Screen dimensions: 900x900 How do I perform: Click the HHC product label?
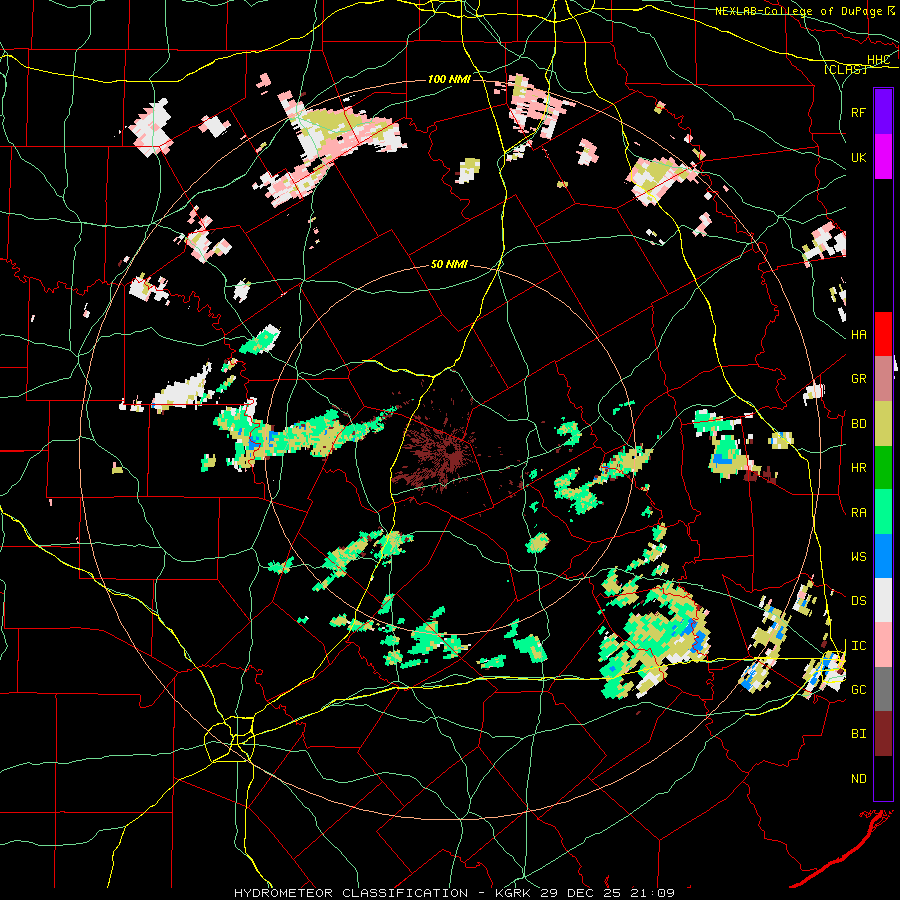coord(878,60)
